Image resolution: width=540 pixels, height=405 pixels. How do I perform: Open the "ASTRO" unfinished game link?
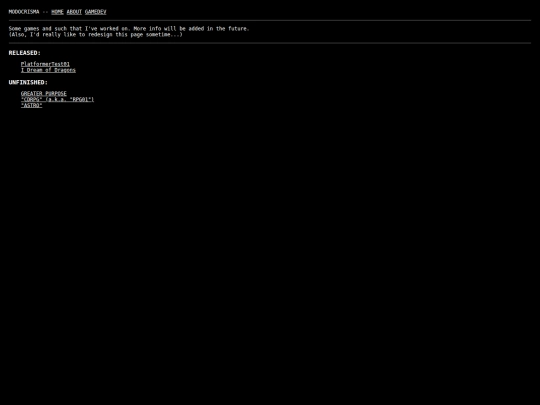point(31,105)
